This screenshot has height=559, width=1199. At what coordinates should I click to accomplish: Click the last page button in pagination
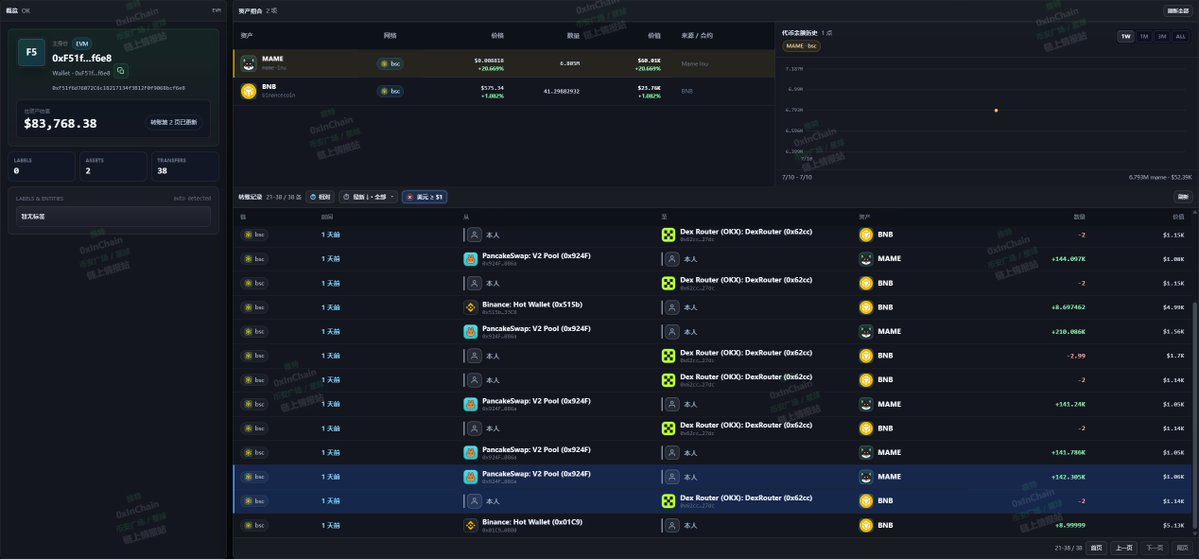[1182, 548]
